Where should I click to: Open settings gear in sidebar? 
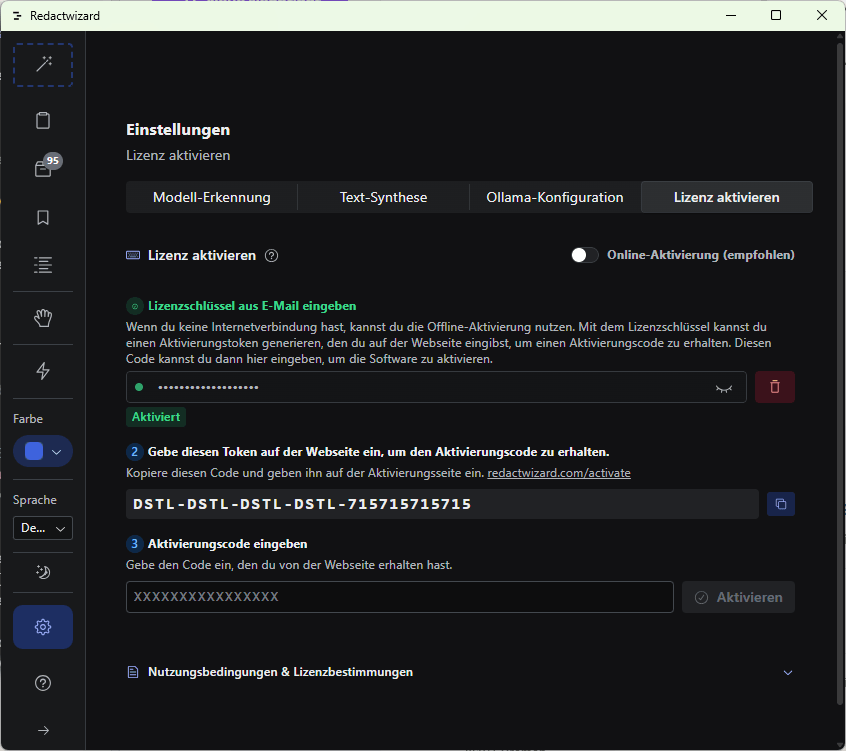(x=43, y=627)
